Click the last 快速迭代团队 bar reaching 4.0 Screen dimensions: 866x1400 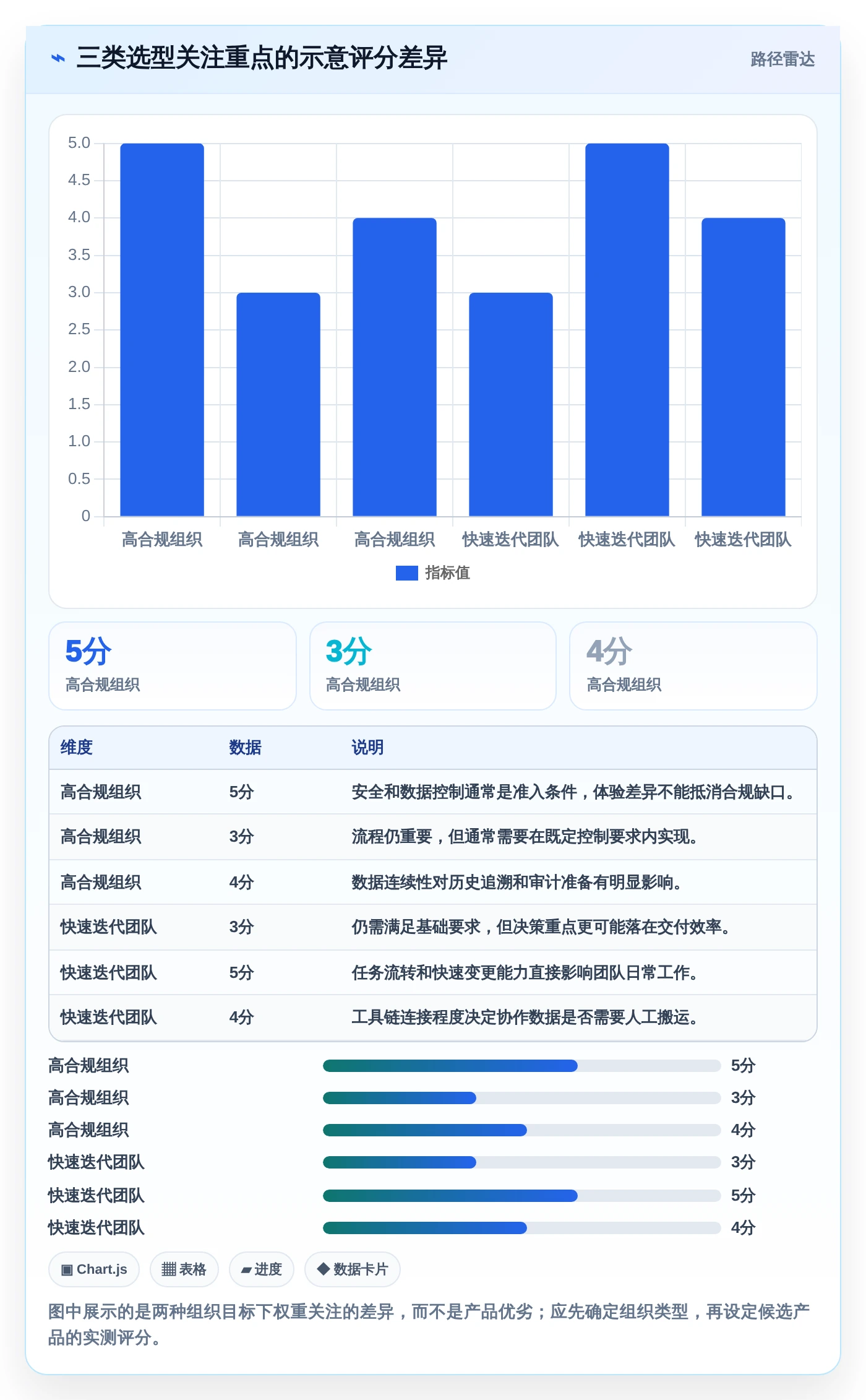[x=744, y=367]
